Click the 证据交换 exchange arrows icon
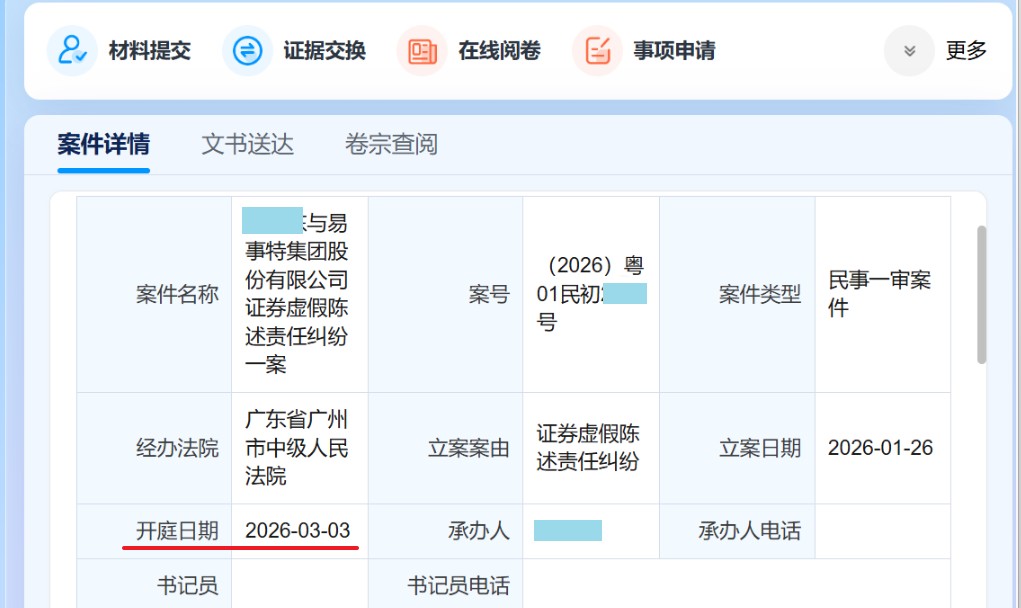This screenshot has width=1021, height=608. [x=247, y=50]
